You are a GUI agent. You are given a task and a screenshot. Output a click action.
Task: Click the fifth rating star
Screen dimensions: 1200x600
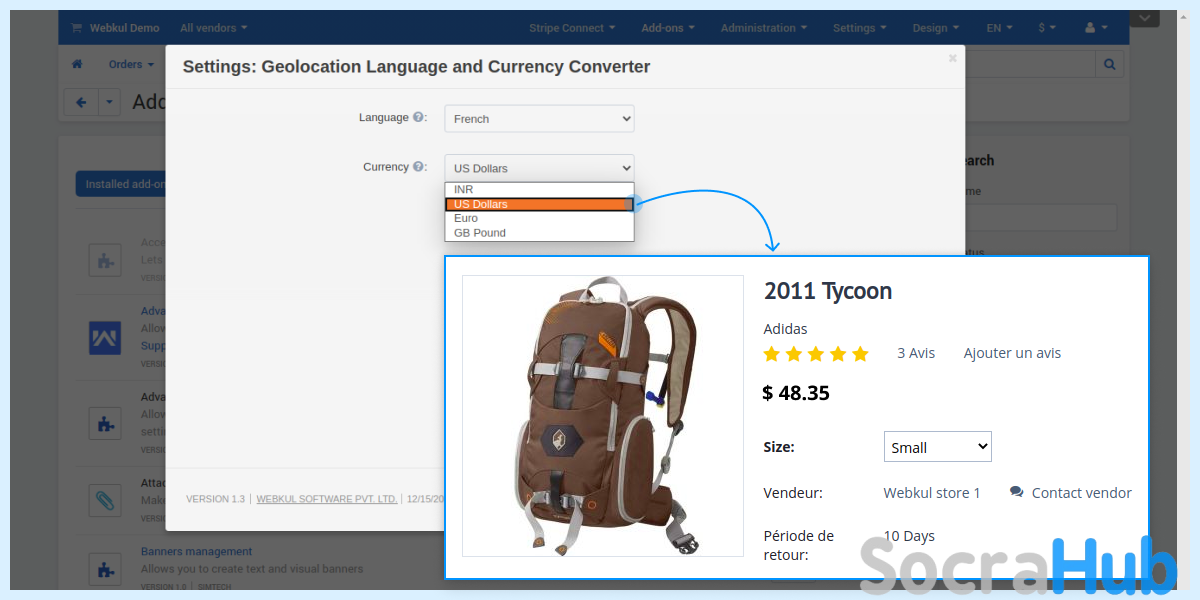[x=860, y=354]
